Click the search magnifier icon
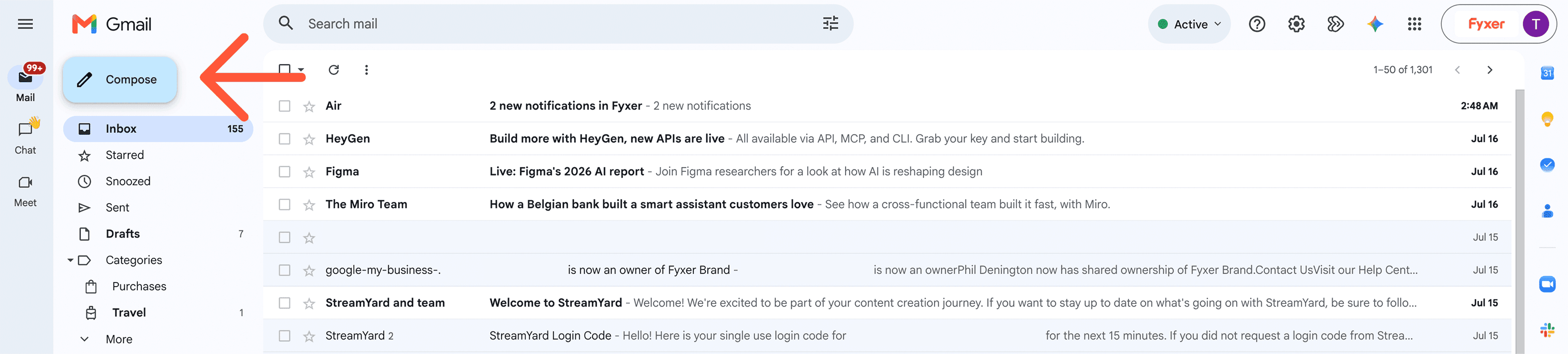Screen dimensions: 1568x354 click(286, 23)
